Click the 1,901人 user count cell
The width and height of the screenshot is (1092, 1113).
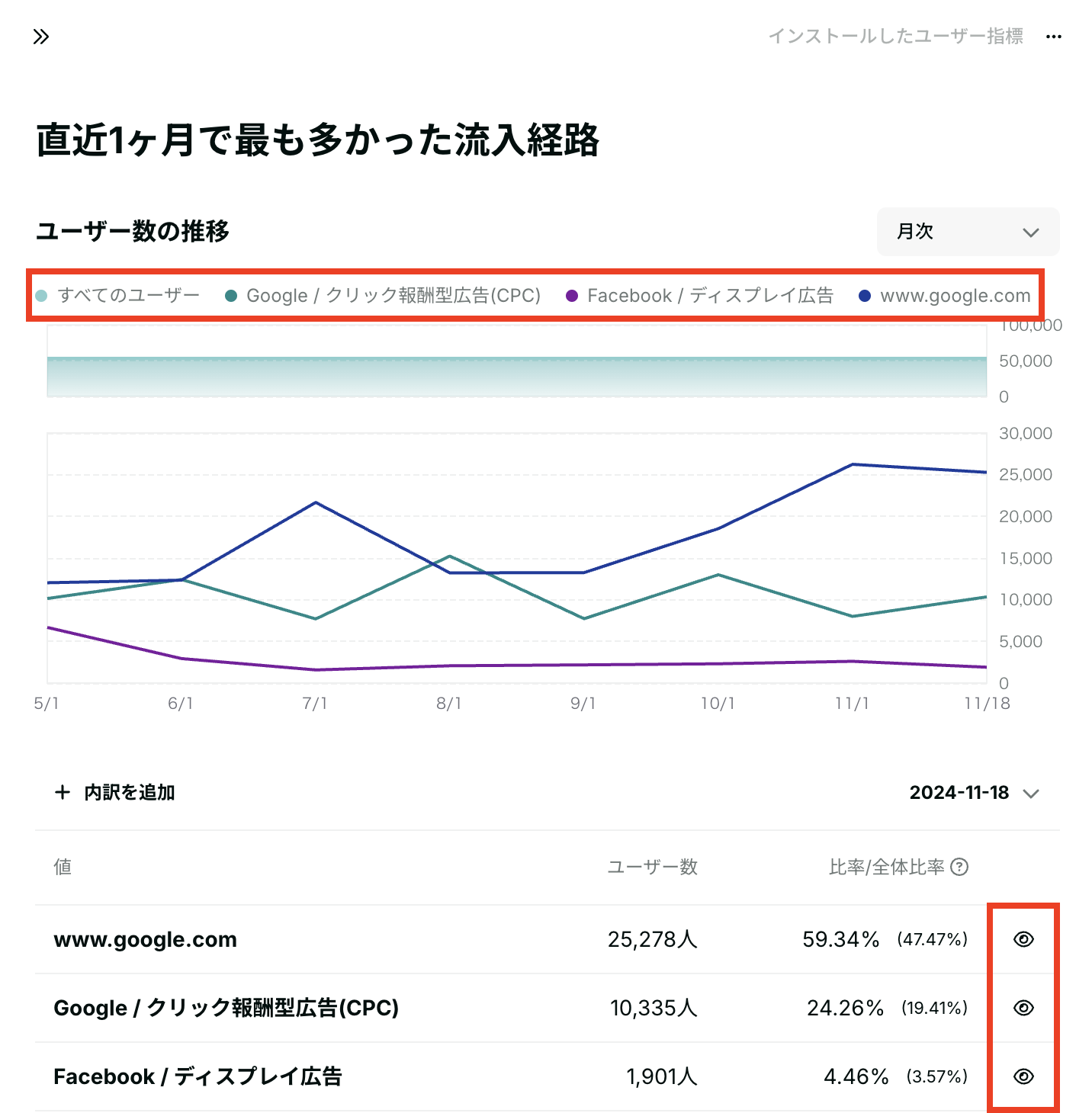click(662, 1076)
